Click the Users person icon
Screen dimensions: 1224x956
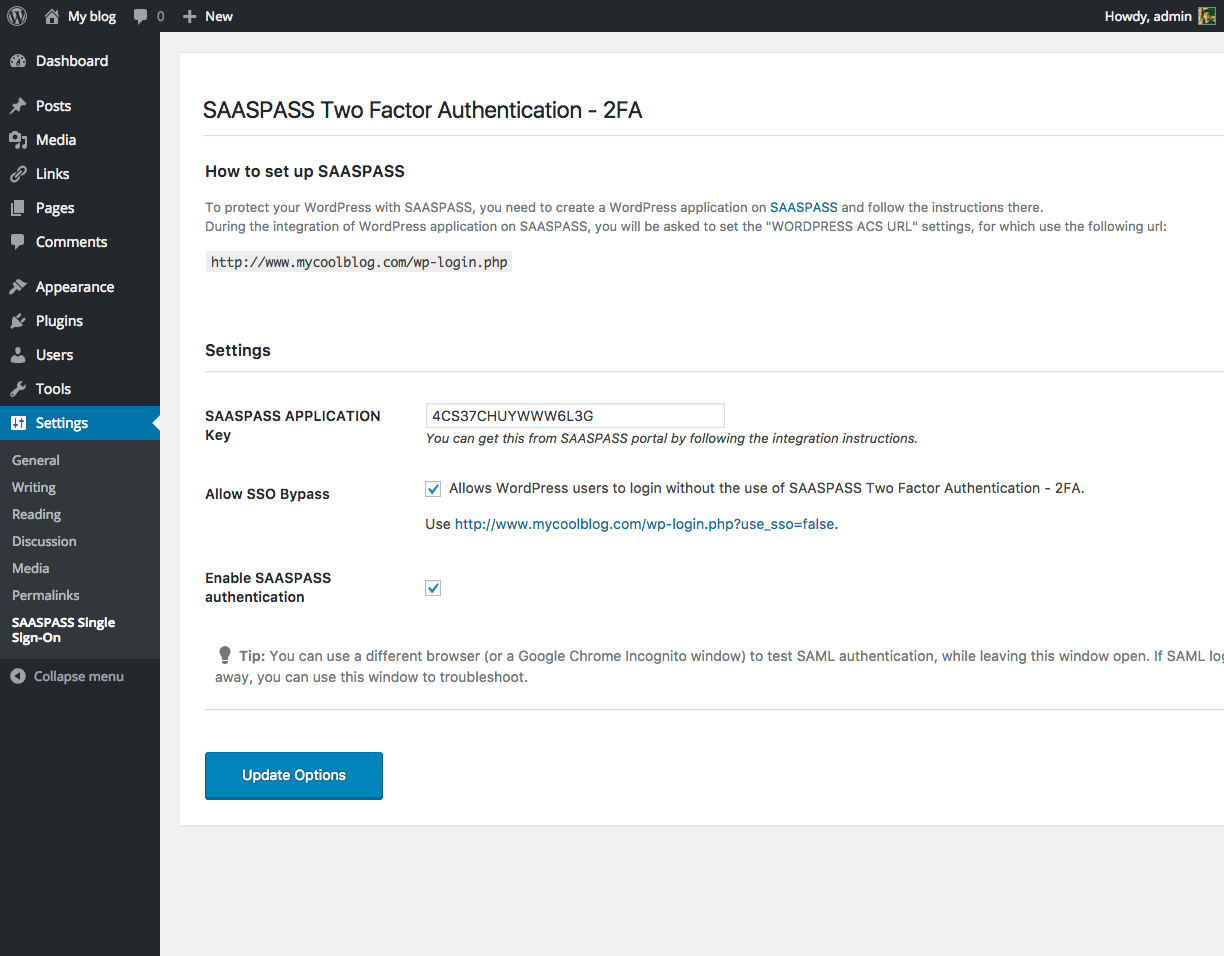(x=18, y=355)
